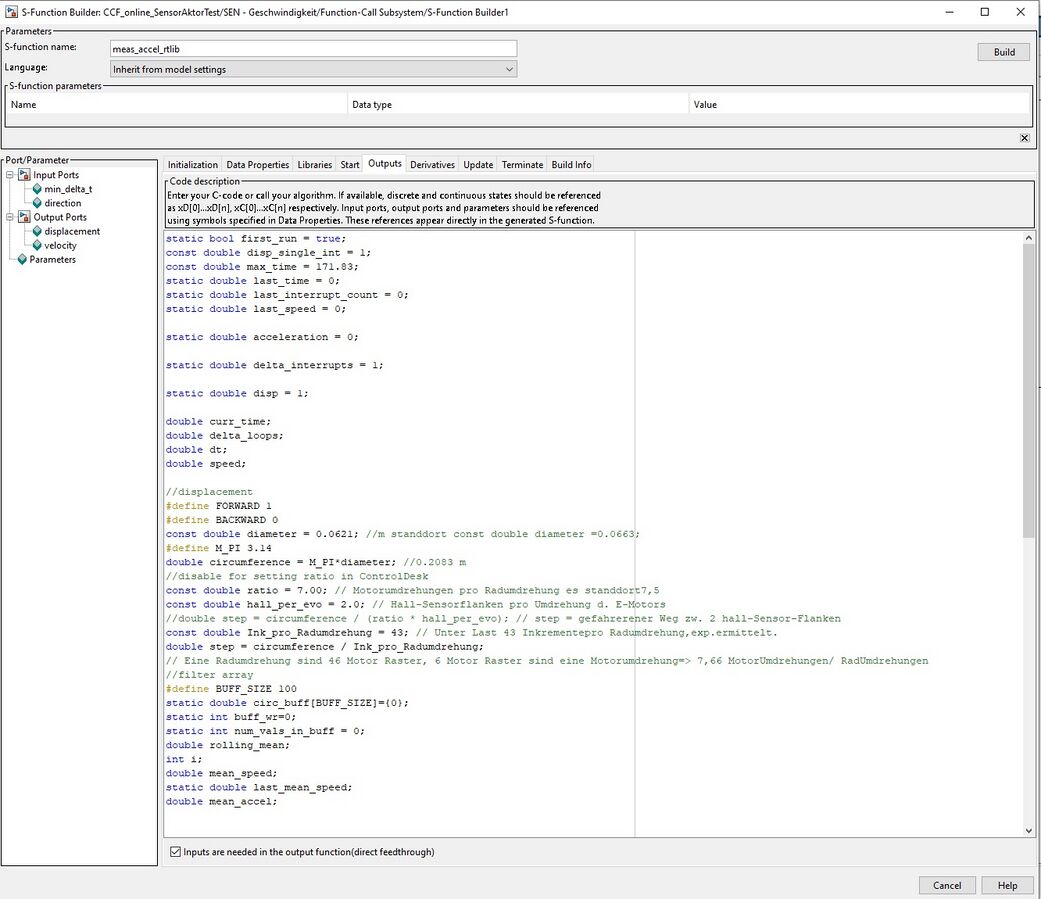
Task: Click the S-function name input field
Action: 313,48
